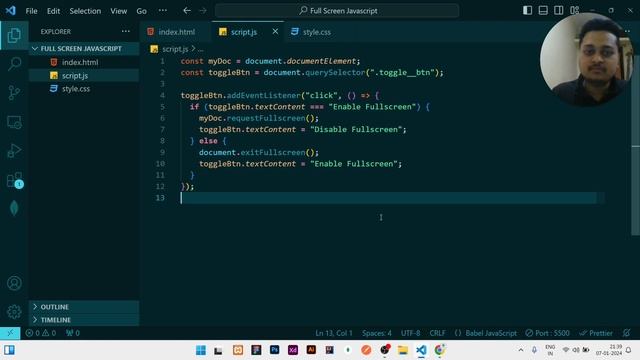Open Illustrator from the taskbar

[x=311, y=350]
